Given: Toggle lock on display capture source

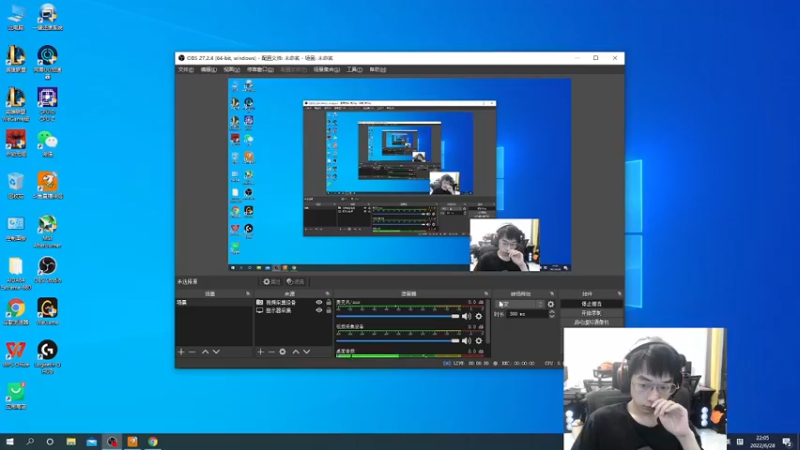Looking at the screenshot, I should [x=329, y=310].
